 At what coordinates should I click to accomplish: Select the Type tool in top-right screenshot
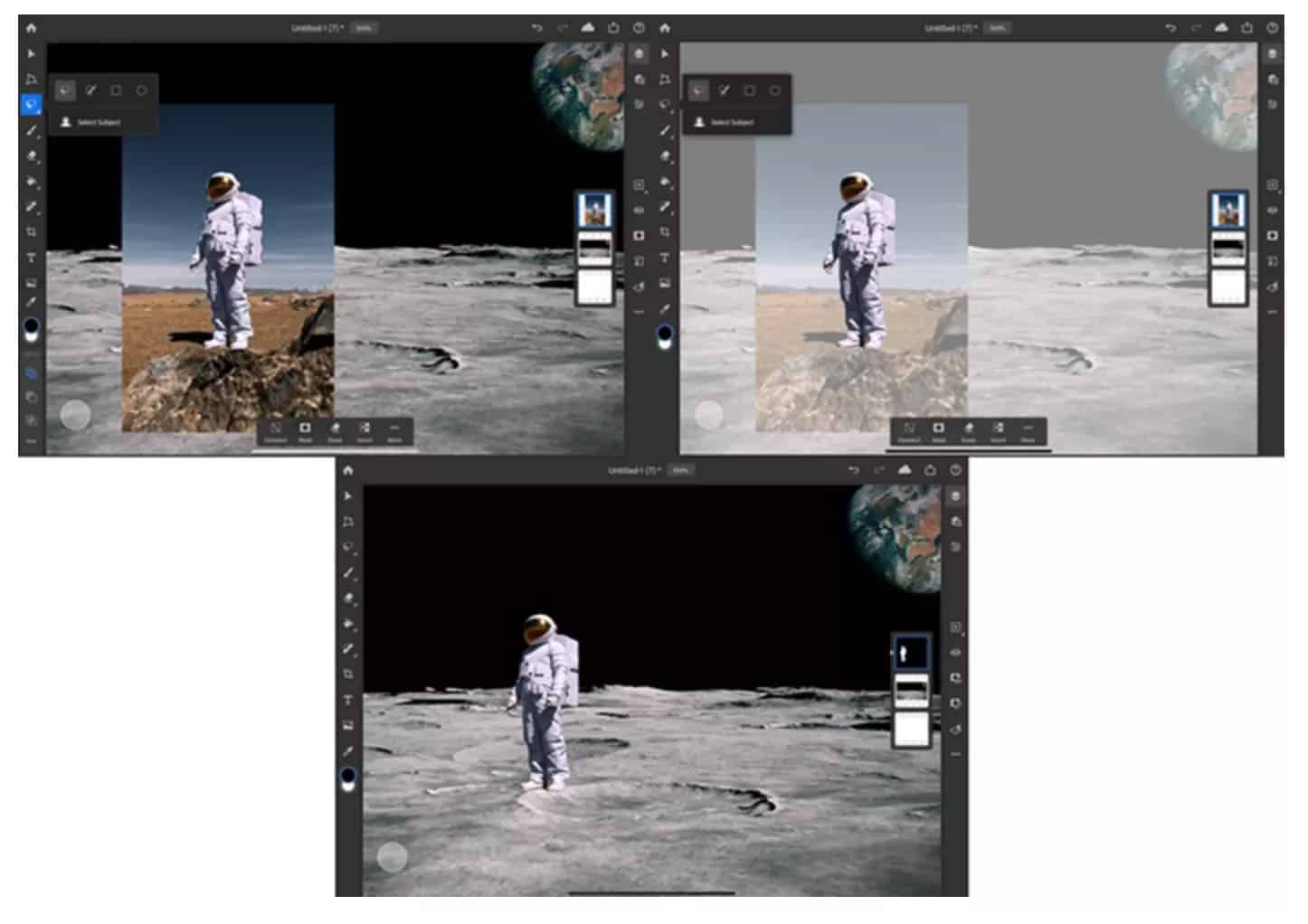coord(665,258)
